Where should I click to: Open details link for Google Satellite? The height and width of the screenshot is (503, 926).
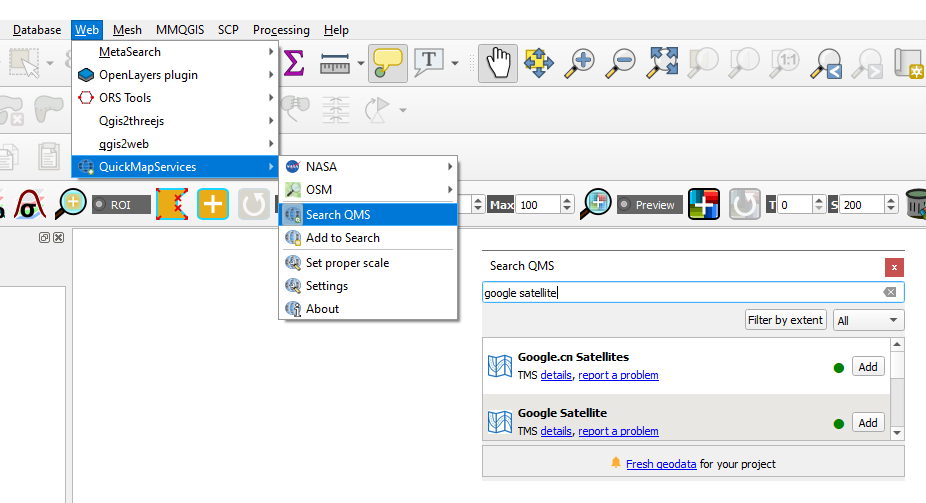point(556,431)
